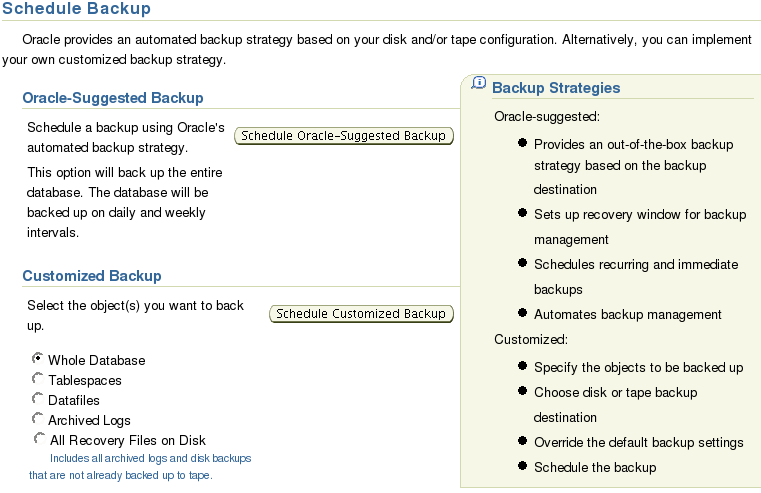Click the blue archived logs hint text
The image size is (761, 493).
coord(140,467)
